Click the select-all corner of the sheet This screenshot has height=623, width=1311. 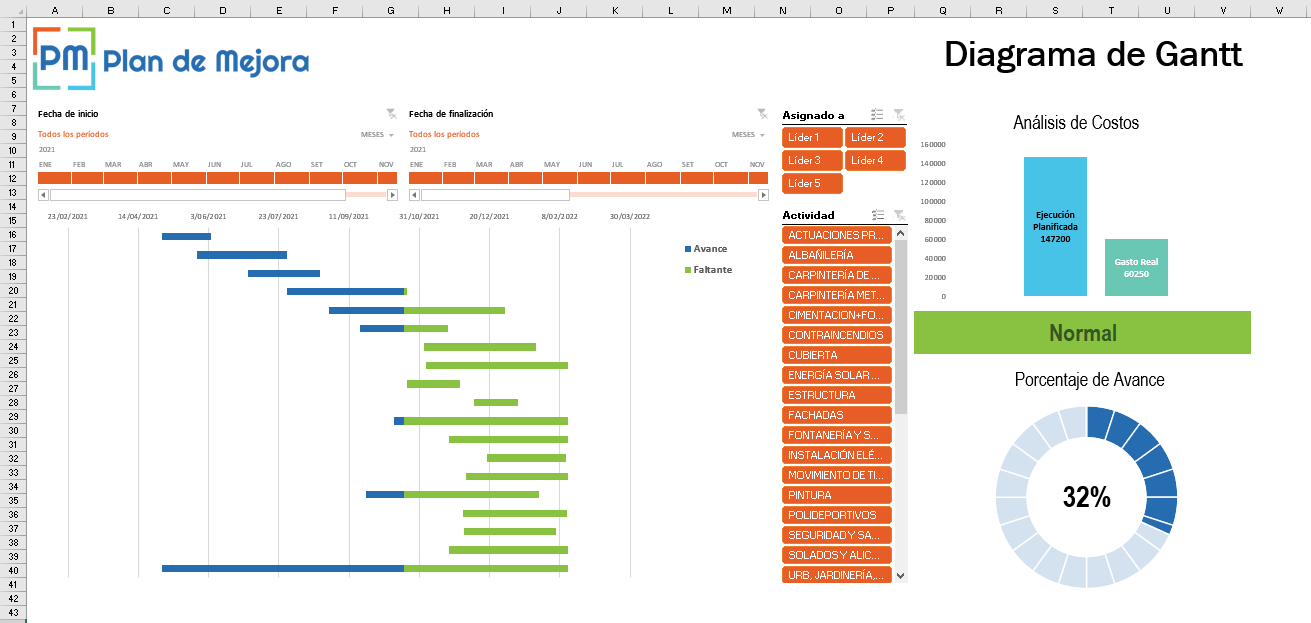point(13,8)
